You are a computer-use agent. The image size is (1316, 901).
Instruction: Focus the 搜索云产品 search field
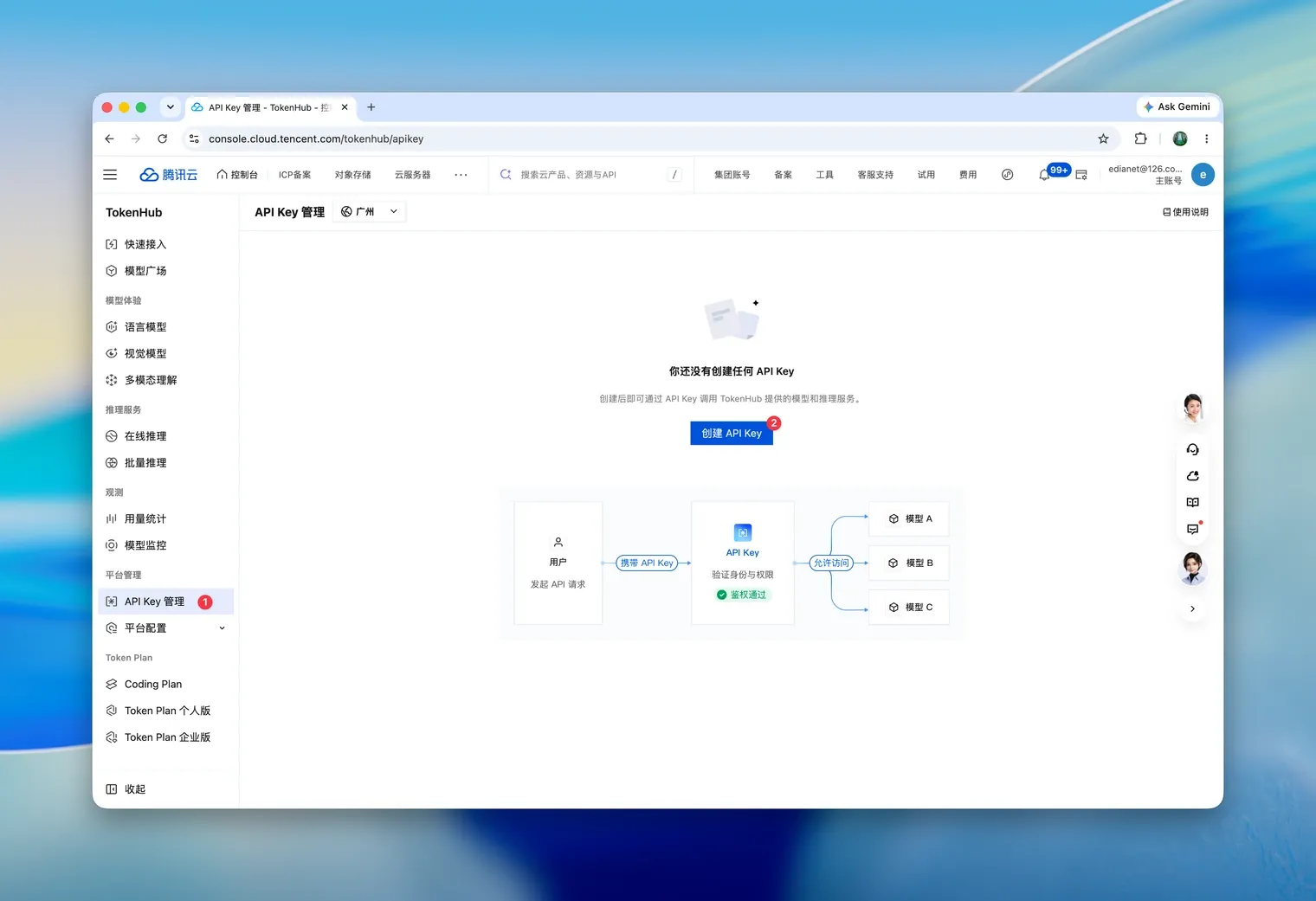590,175
